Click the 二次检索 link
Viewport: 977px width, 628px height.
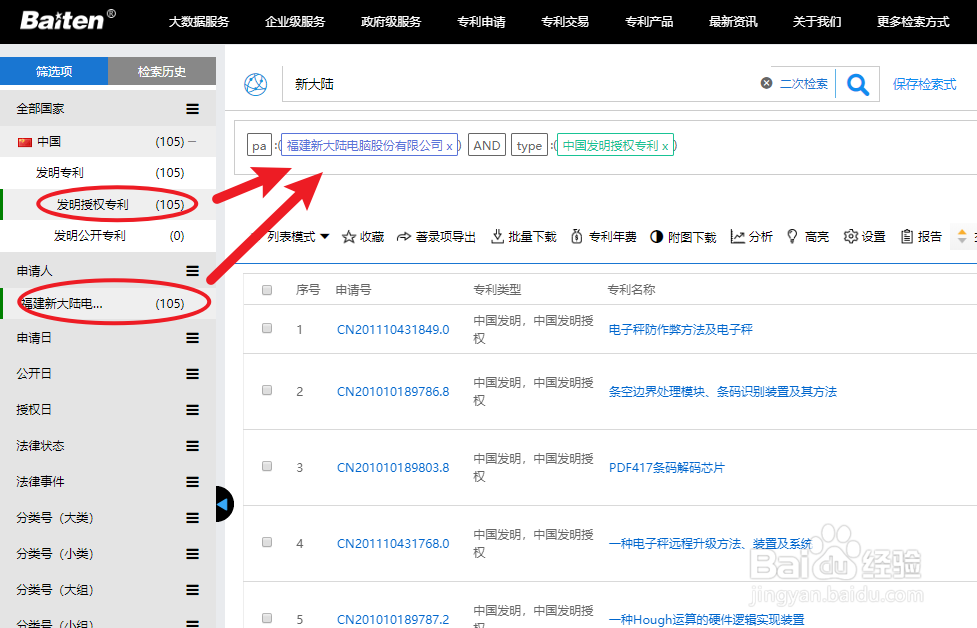pyautogui.click(x=804, y=83)
